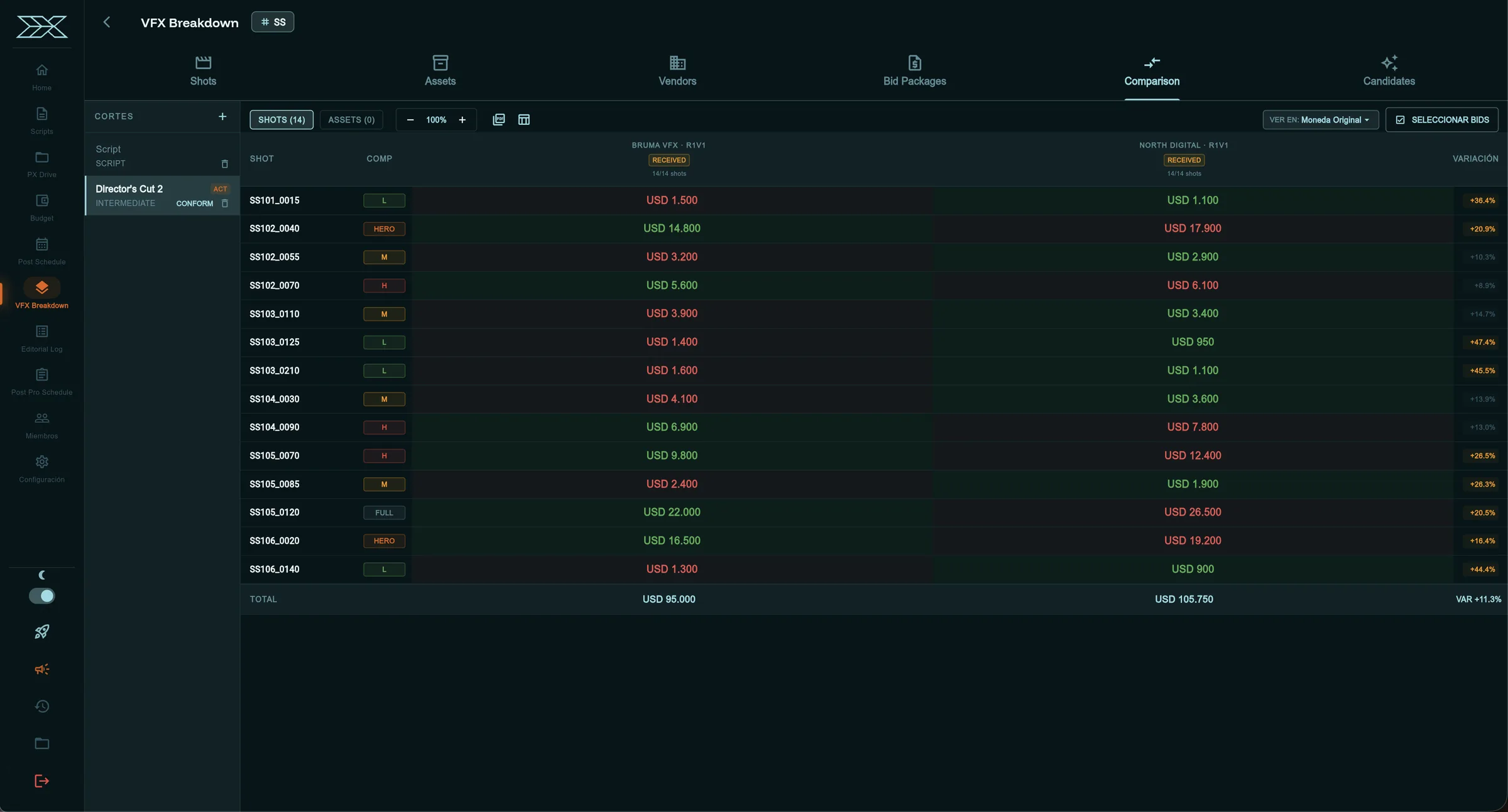Viewport: 1508px width, 812px height.
Task: Click the rocket icon in the sidebar
Action: click(x=42, y=632)
